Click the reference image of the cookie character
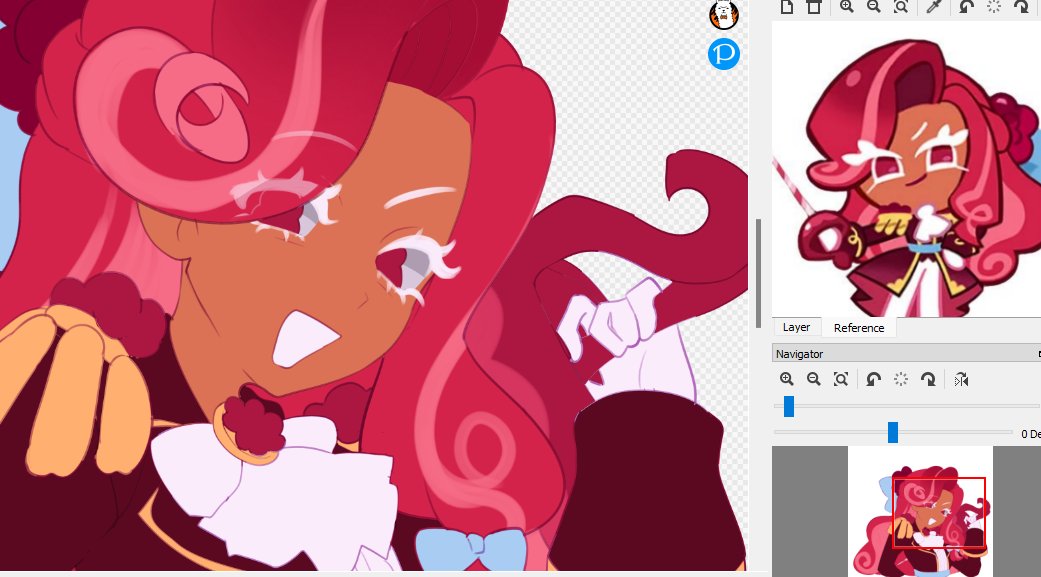The height and width of the screenshot is (577, 1041). [x=906, y=169]
